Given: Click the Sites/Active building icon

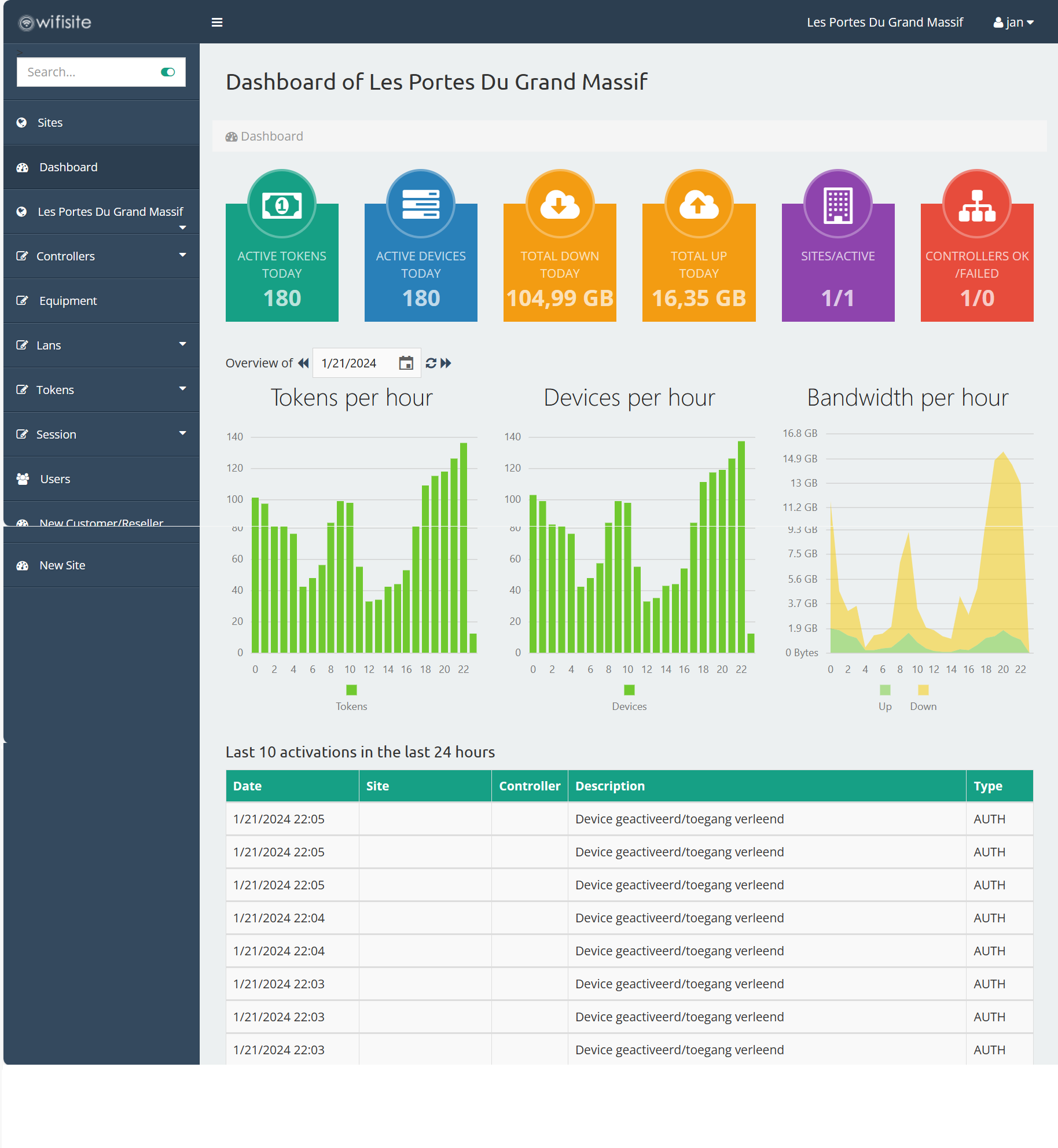Looking at the screenshot, I should 838,205.
